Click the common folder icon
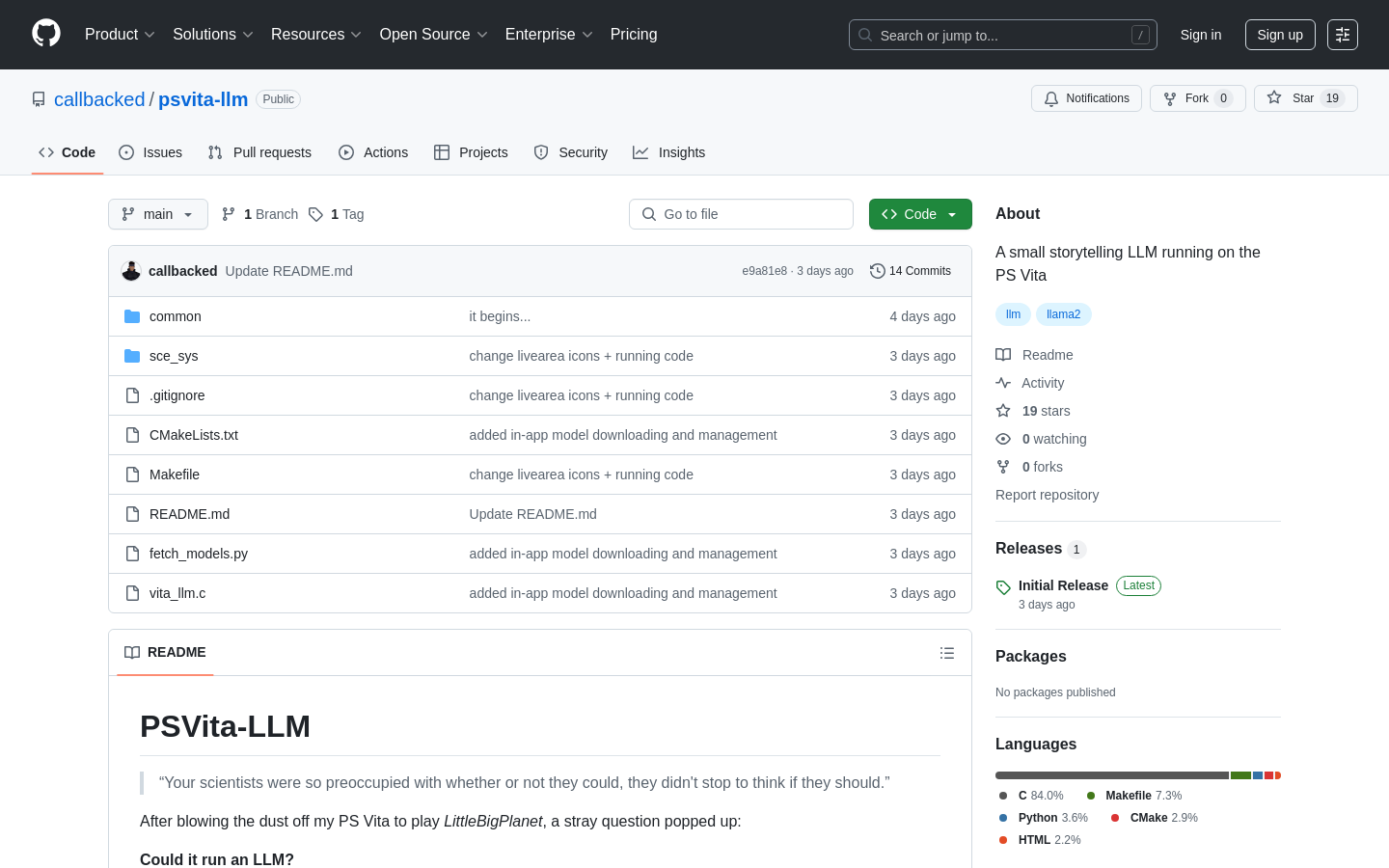 [132, 316]
